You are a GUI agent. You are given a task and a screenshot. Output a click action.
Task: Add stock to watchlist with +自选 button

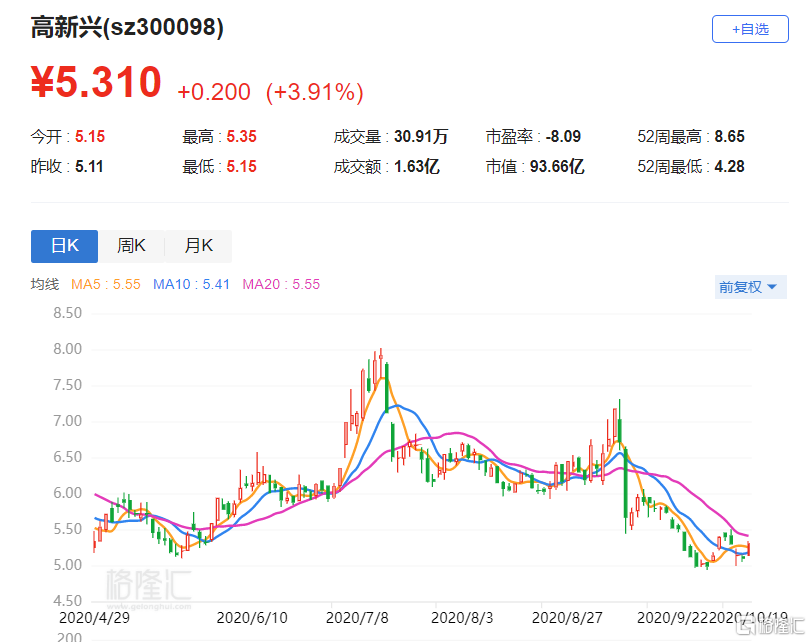(x=750, y=29)
